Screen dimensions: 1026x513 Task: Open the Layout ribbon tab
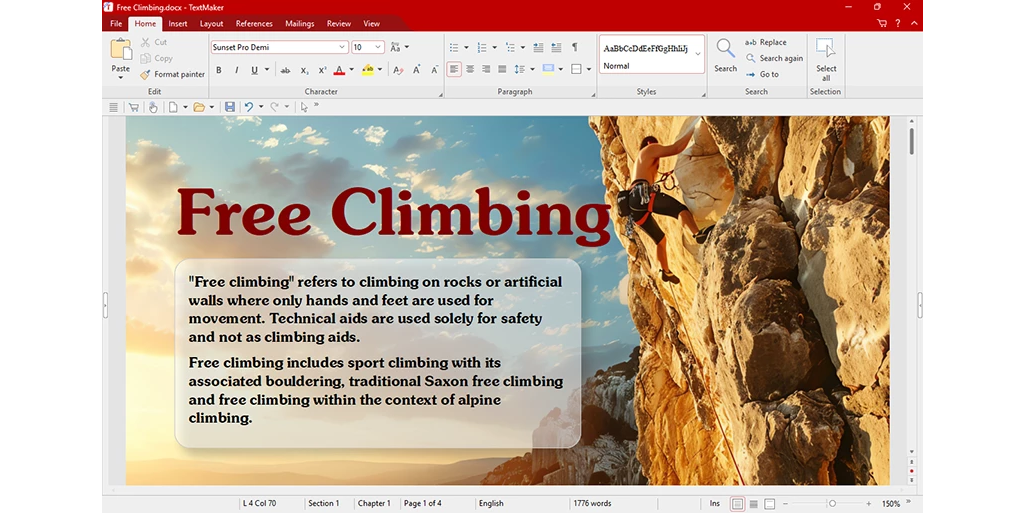pos(211,23)
